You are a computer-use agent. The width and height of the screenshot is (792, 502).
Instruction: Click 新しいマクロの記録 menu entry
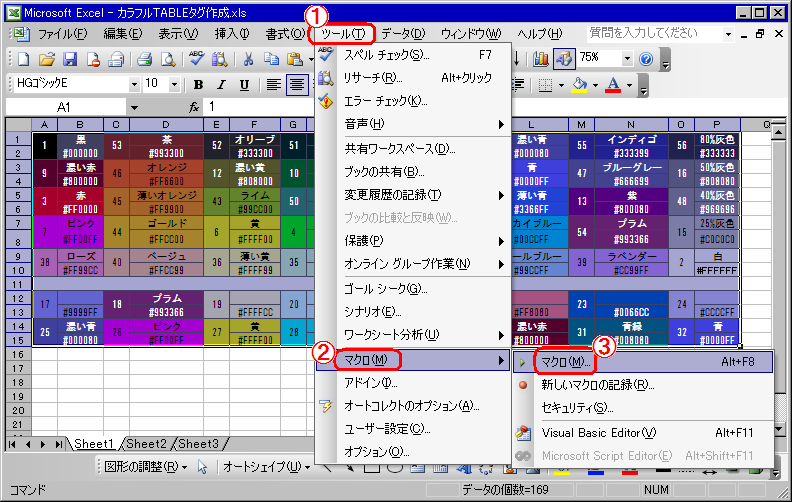click(x=597, y=384)
